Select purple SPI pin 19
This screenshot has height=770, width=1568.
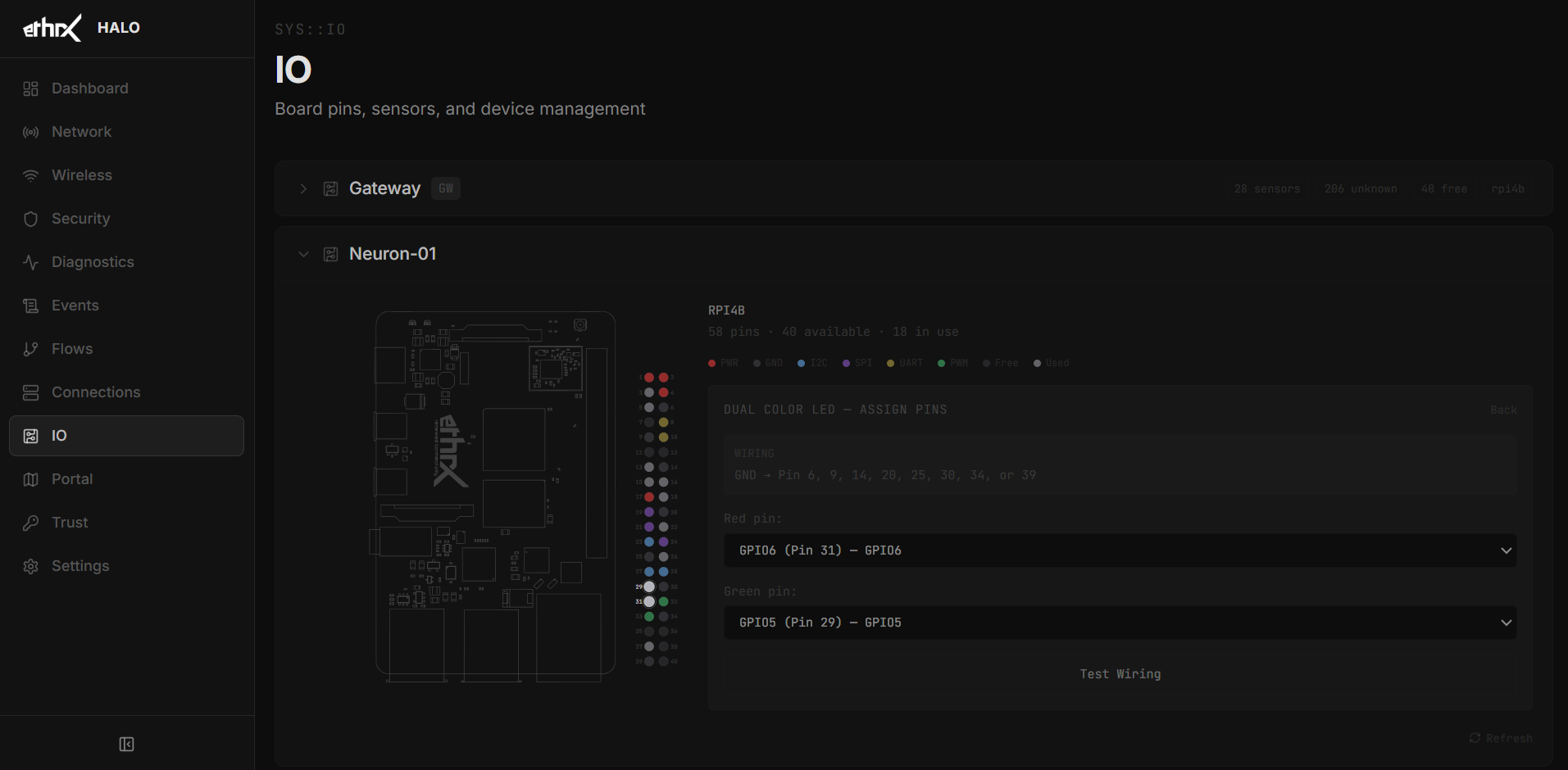pos(649,512)
